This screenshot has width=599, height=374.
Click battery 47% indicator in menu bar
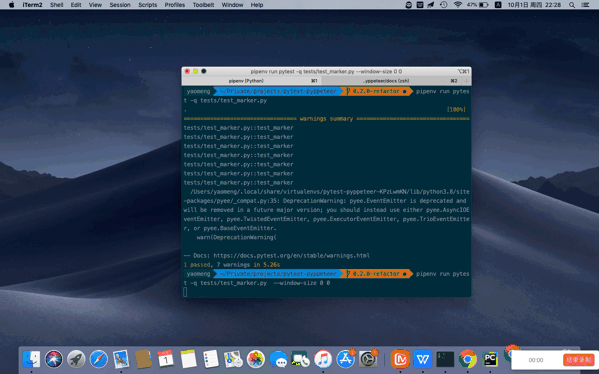[478, 5]
